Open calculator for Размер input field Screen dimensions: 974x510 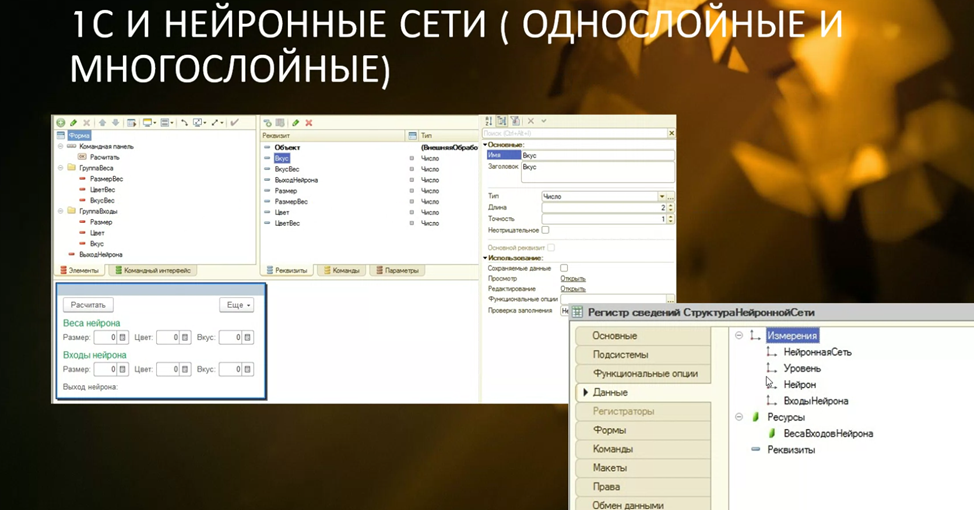tap(122, 369)
